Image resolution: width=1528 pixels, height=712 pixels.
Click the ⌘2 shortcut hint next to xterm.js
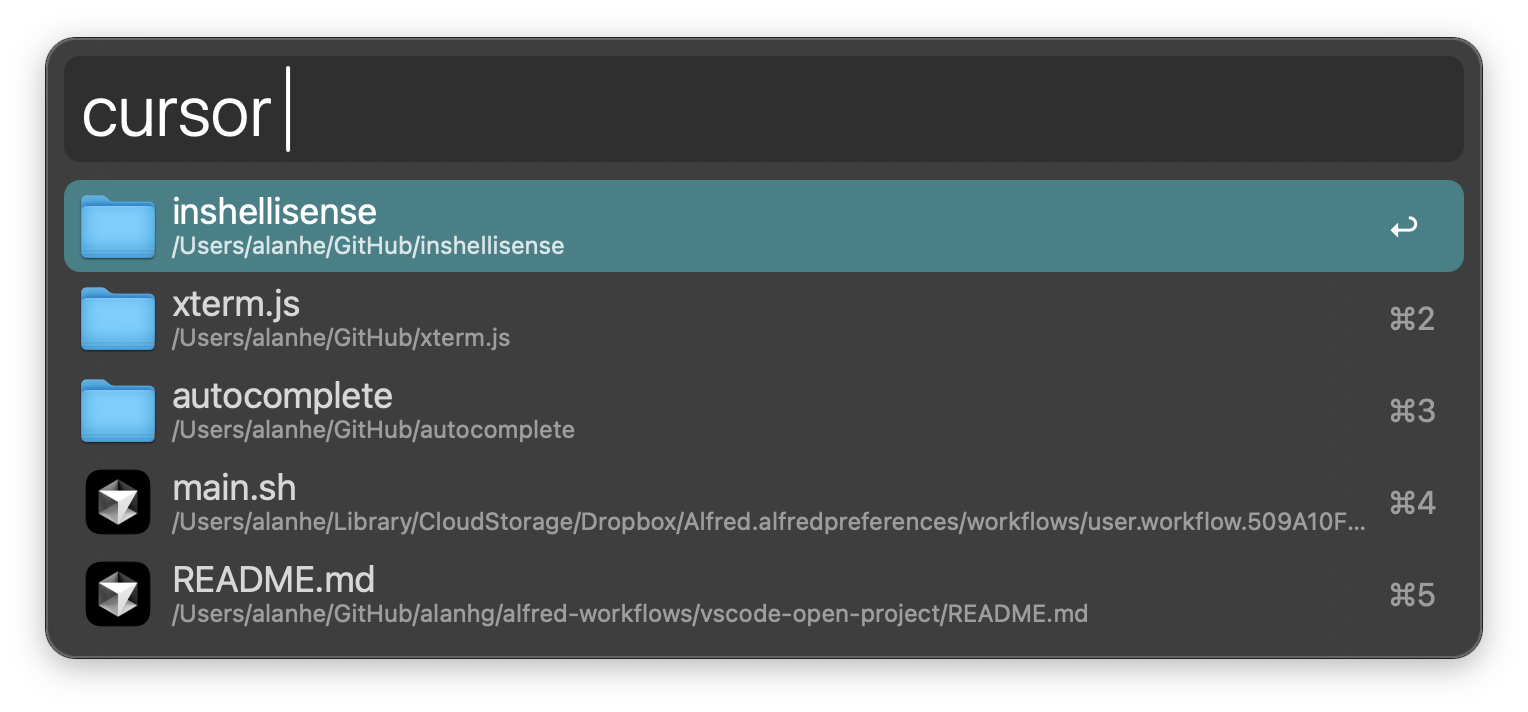(1411, 318)
